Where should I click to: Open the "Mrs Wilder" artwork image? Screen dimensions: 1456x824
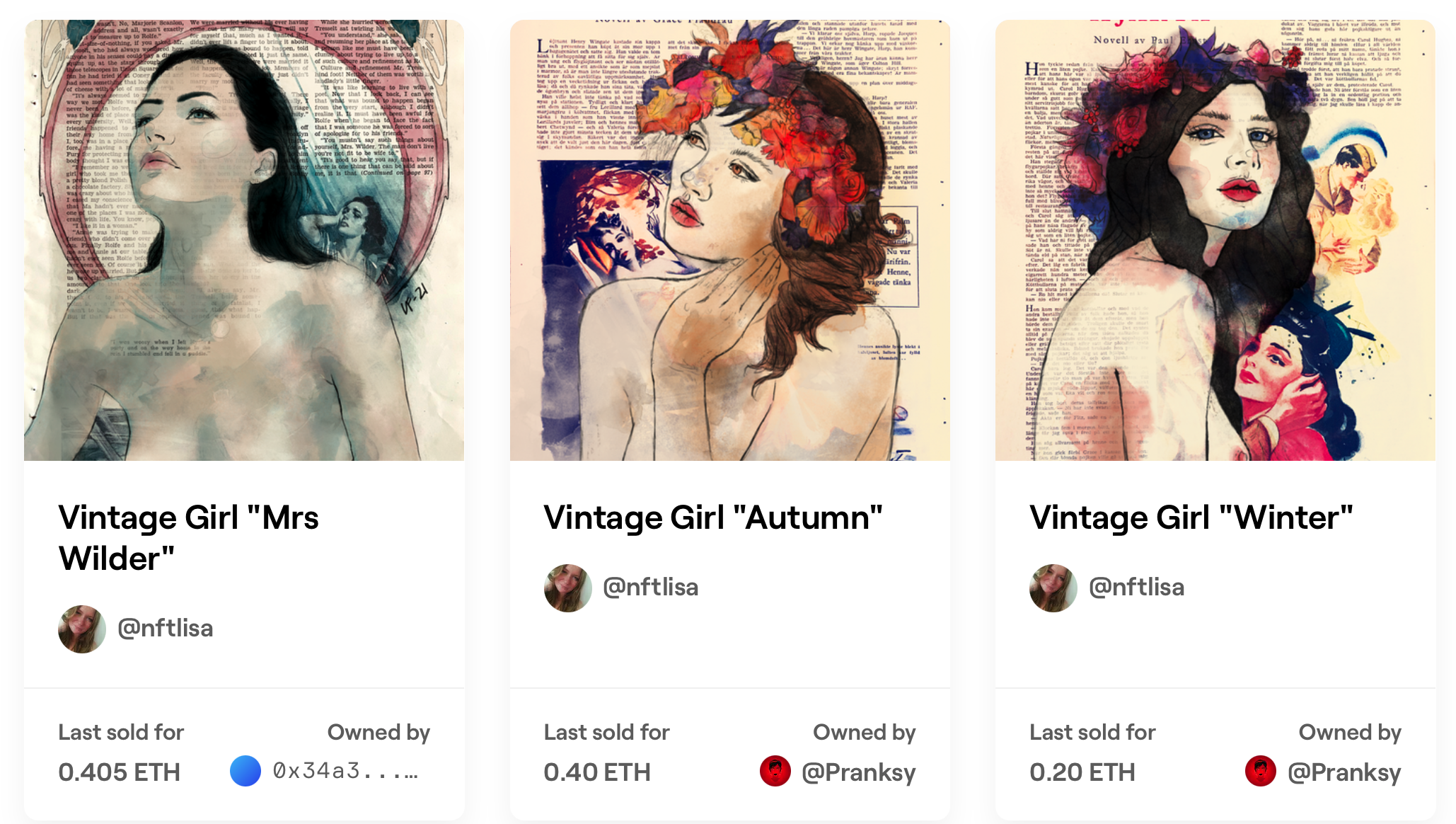point(244,241)
